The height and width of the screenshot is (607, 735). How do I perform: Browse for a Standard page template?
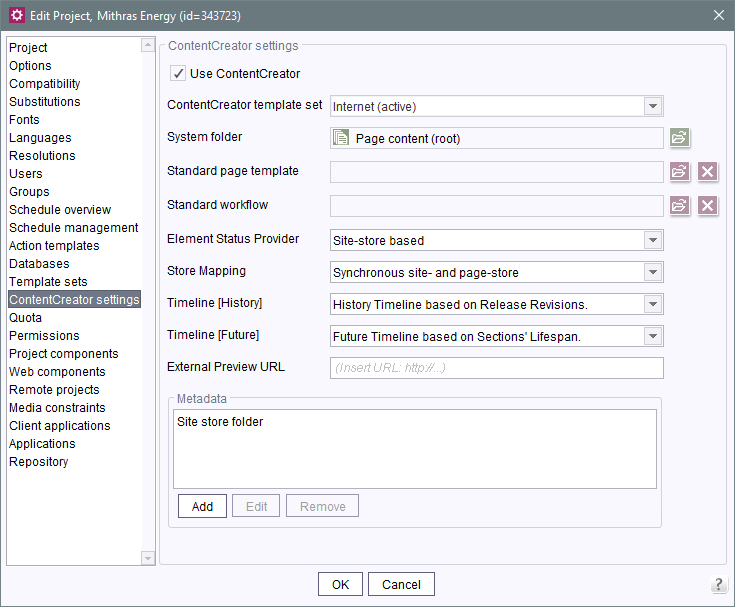[x=679, y=172]
